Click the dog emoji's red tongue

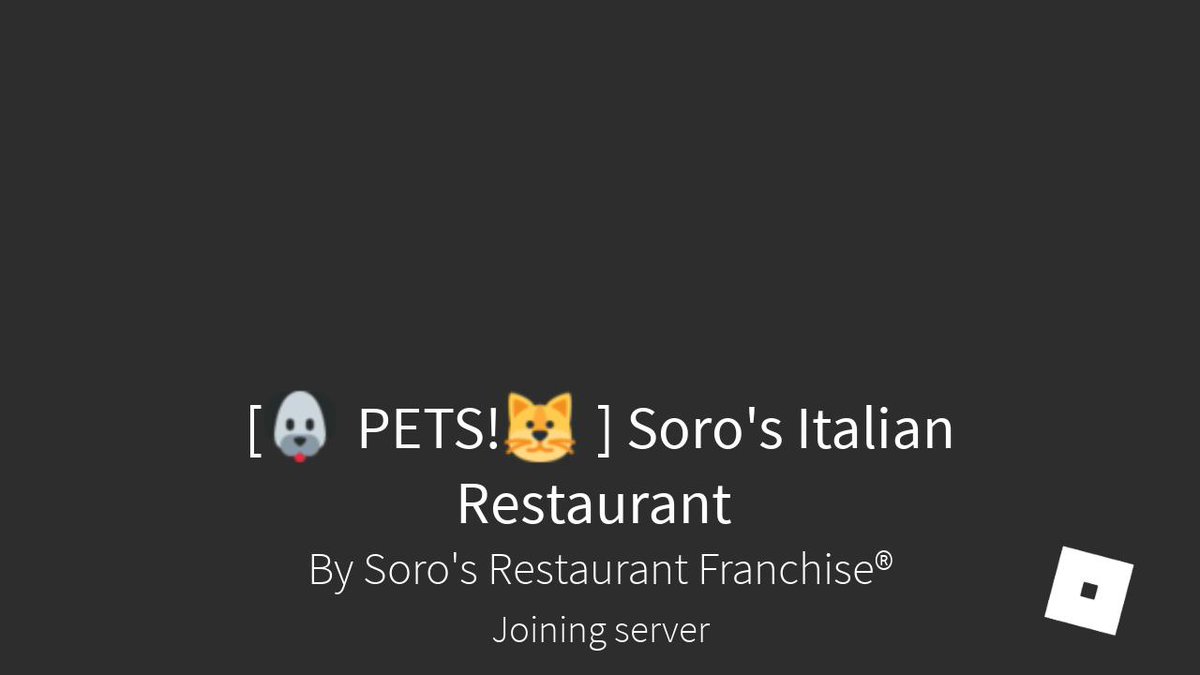tap(299, 456)
